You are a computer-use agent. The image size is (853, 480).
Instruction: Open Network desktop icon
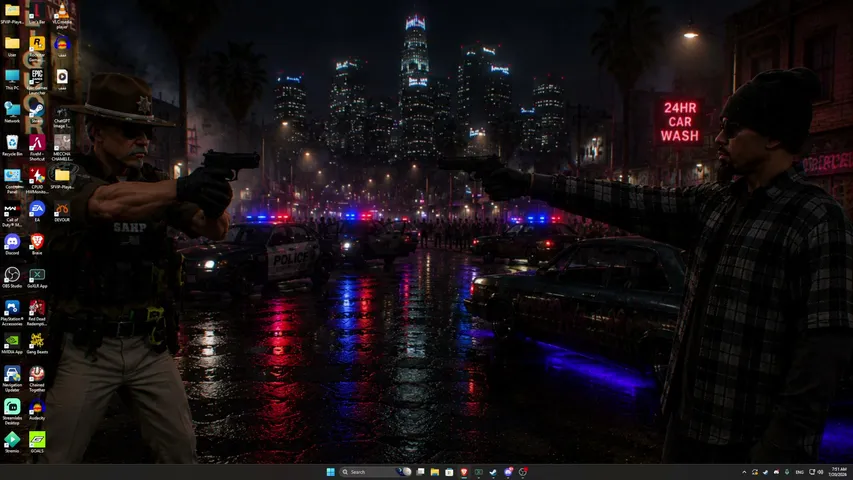tap(12, 113)
